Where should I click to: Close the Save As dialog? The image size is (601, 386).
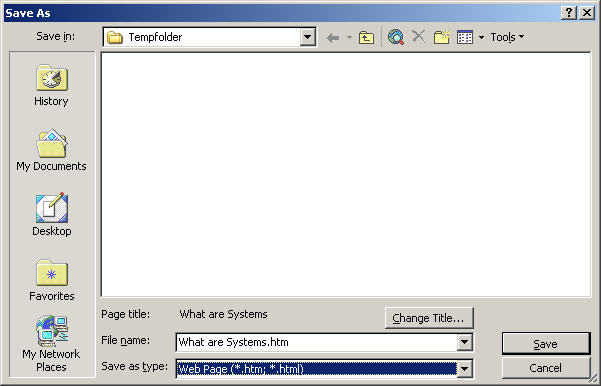(587, 13)
